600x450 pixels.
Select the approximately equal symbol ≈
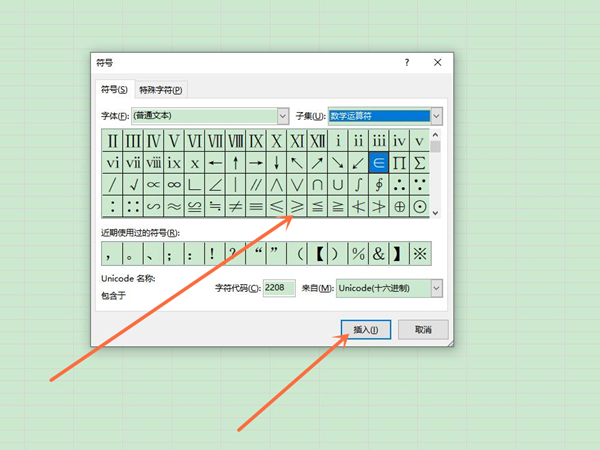[174, 207]
